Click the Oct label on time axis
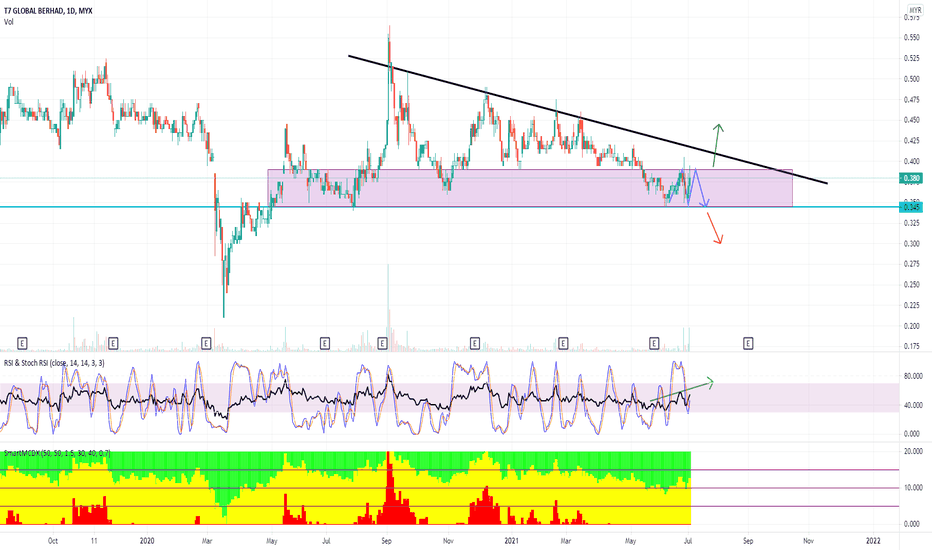The height and width of the screenshot is (550, 932). [x=53, y=540]
